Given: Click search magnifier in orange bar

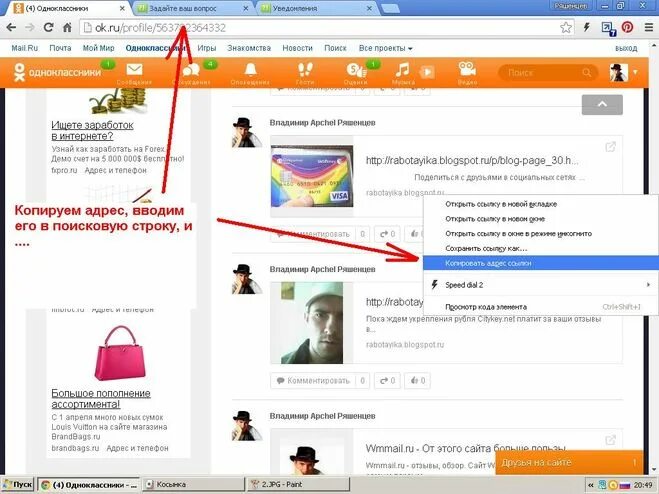Looking at the screenshot, I should (x=586, y=73).
